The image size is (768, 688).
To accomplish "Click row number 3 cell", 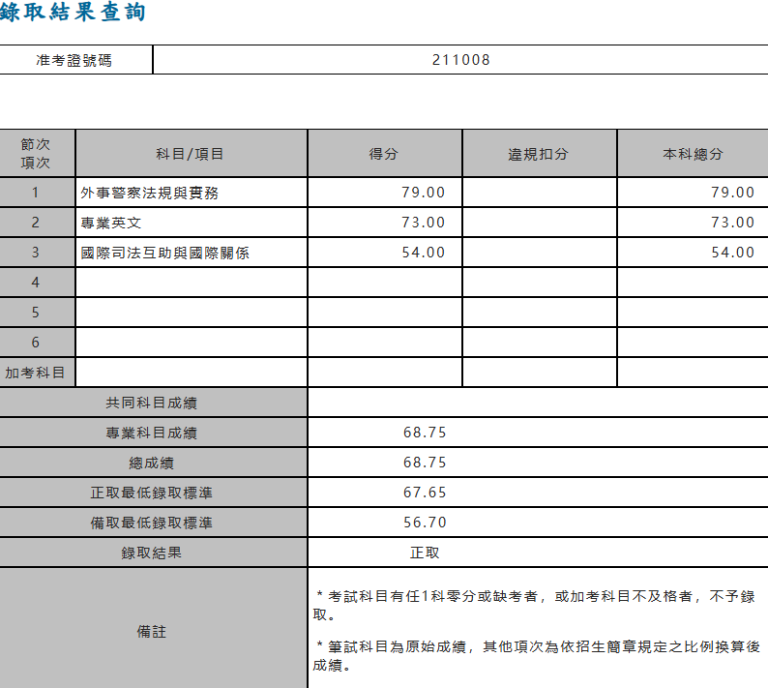I will coord(37,252).
